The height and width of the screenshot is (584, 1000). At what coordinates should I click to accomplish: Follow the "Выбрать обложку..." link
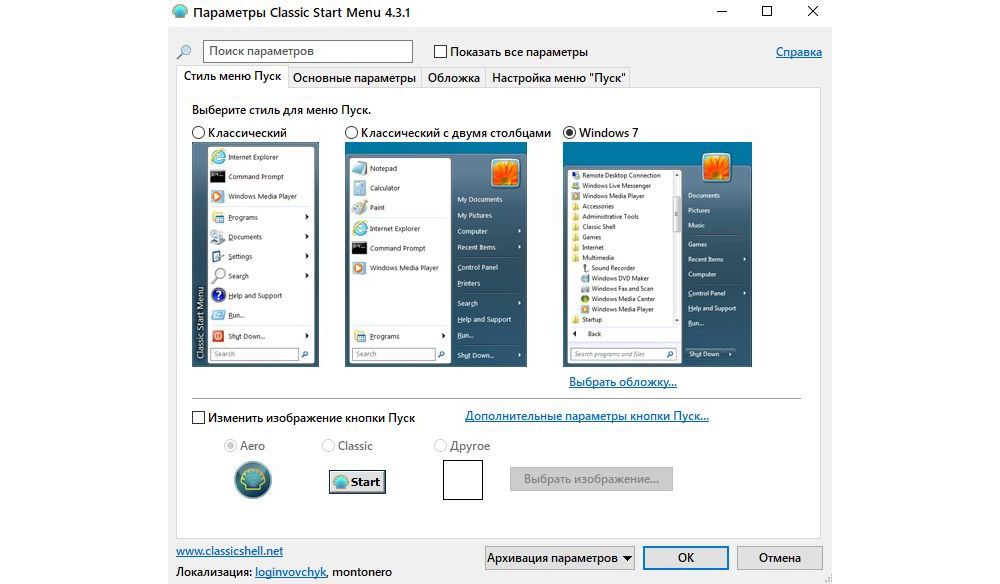(x=622, y=382)
